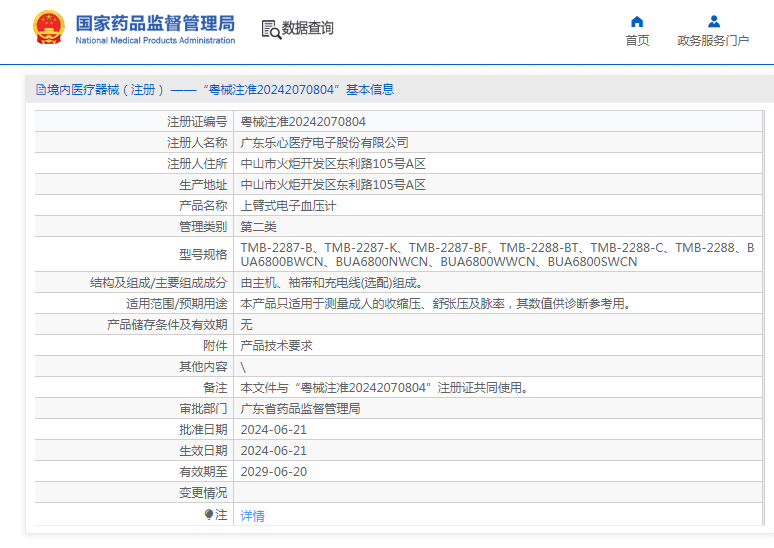Click the 变更情况 row label
Image resolution: width=774 pixels, height=548 pixels.
pos(203,493)
